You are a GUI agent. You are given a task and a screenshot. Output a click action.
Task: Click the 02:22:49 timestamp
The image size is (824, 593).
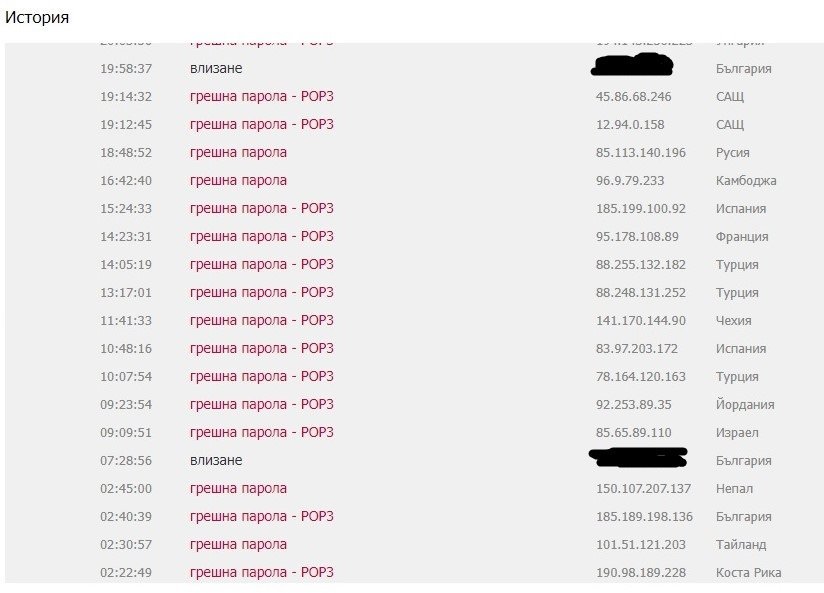[x=126, y=573]
